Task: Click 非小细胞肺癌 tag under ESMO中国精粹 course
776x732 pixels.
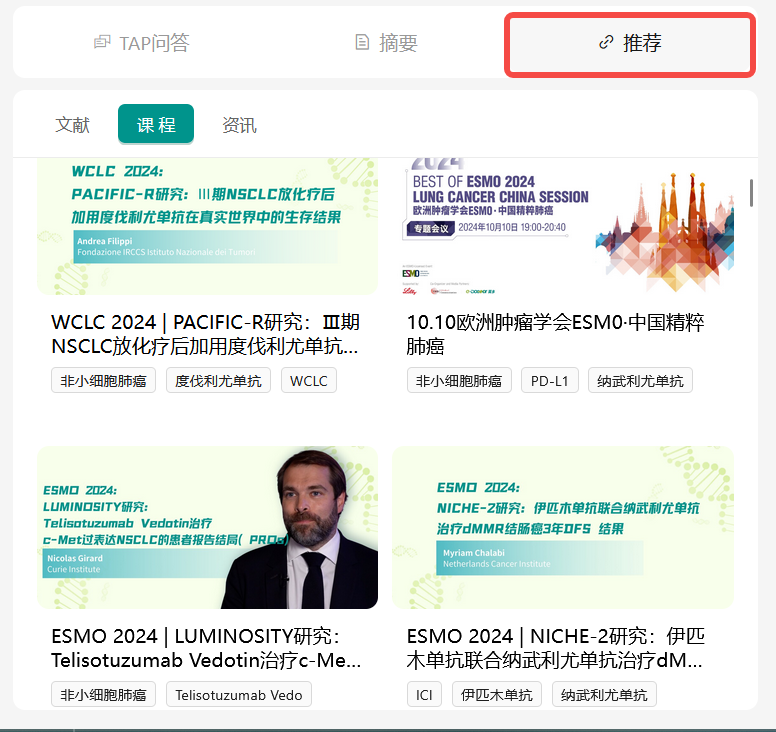Action: (x=459, y=381)
